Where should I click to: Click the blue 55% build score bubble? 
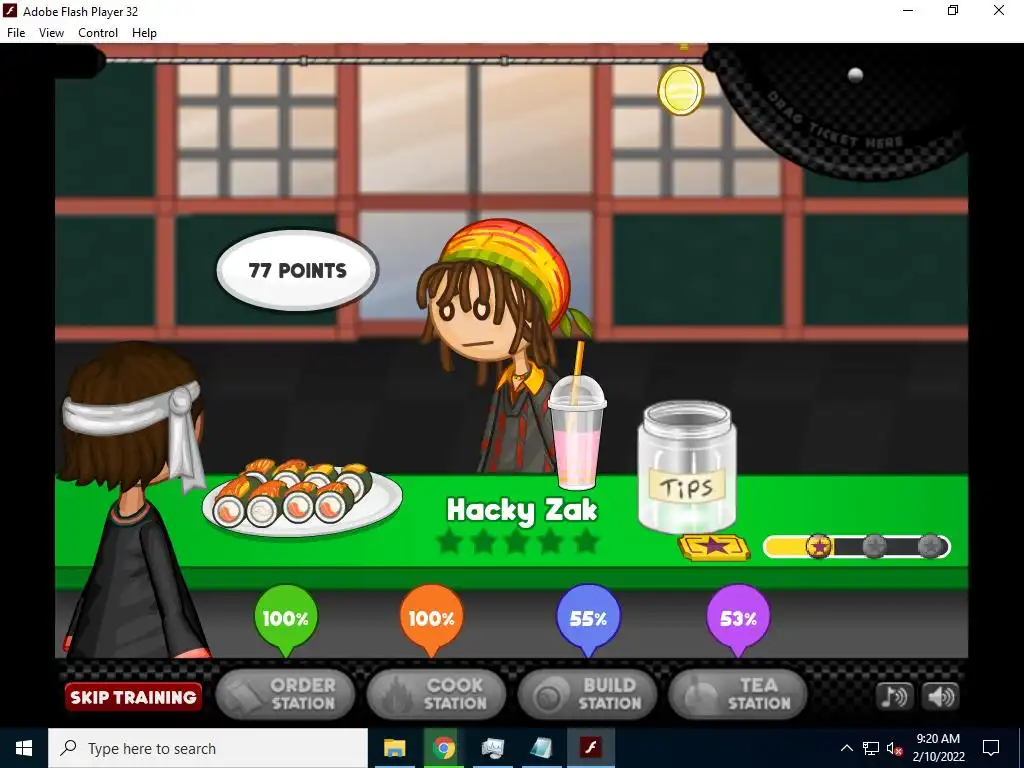tap(588, 618)
